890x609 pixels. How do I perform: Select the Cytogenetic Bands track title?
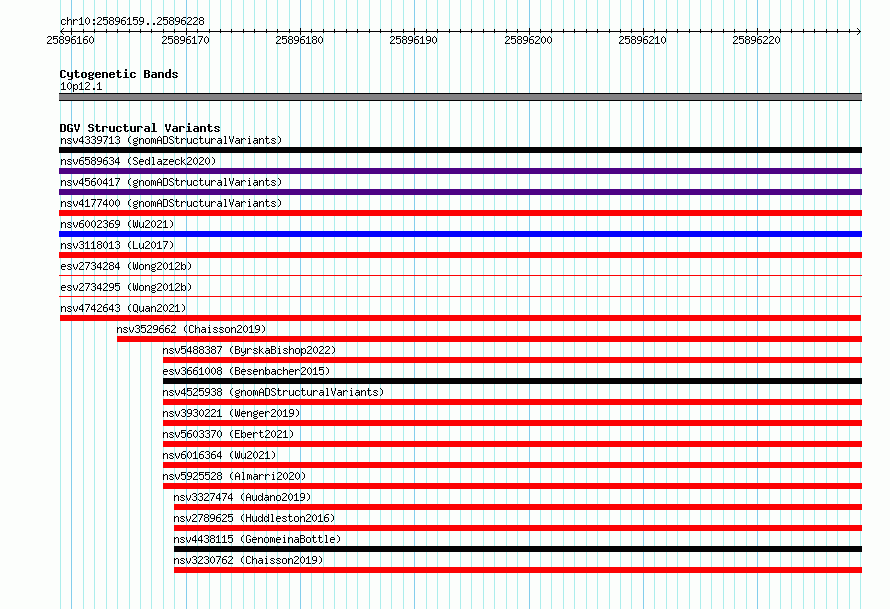coord(119,74)
